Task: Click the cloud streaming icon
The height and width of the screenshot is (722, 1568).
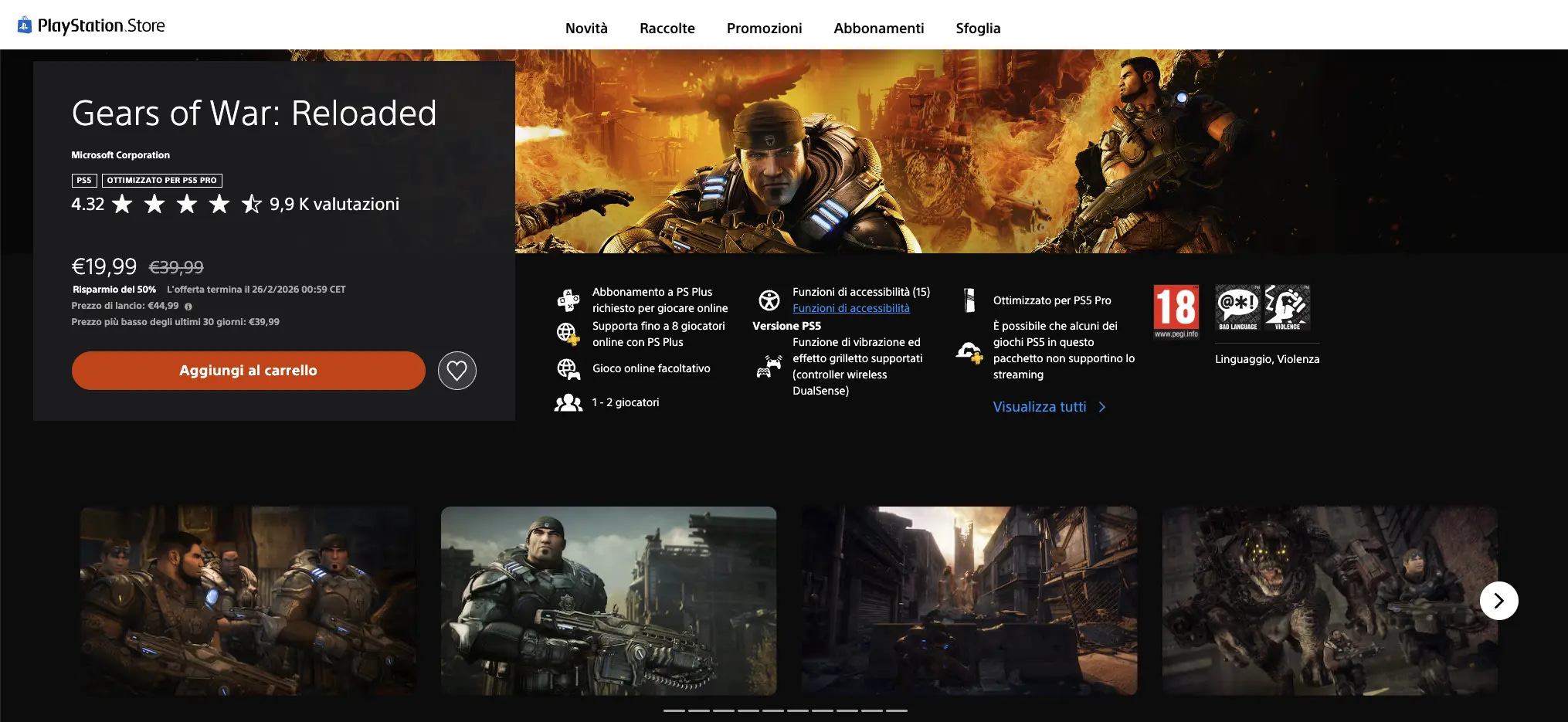Action: click(969, 353)
